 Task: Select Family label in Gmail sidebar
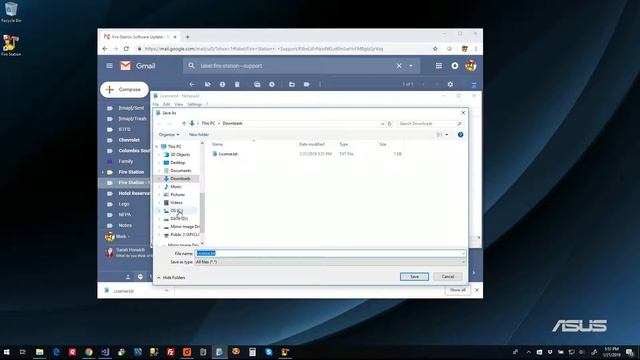tap(126, 161)
